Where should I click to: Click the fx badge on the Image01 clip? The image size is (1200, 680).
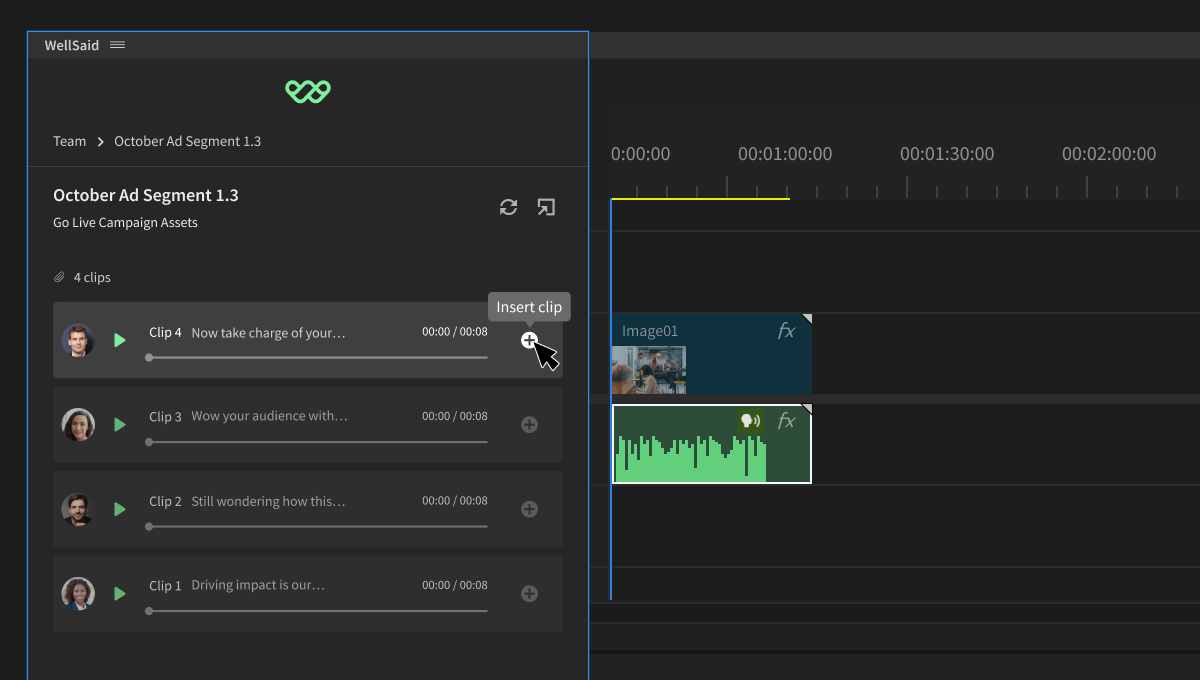coord(786,331)
